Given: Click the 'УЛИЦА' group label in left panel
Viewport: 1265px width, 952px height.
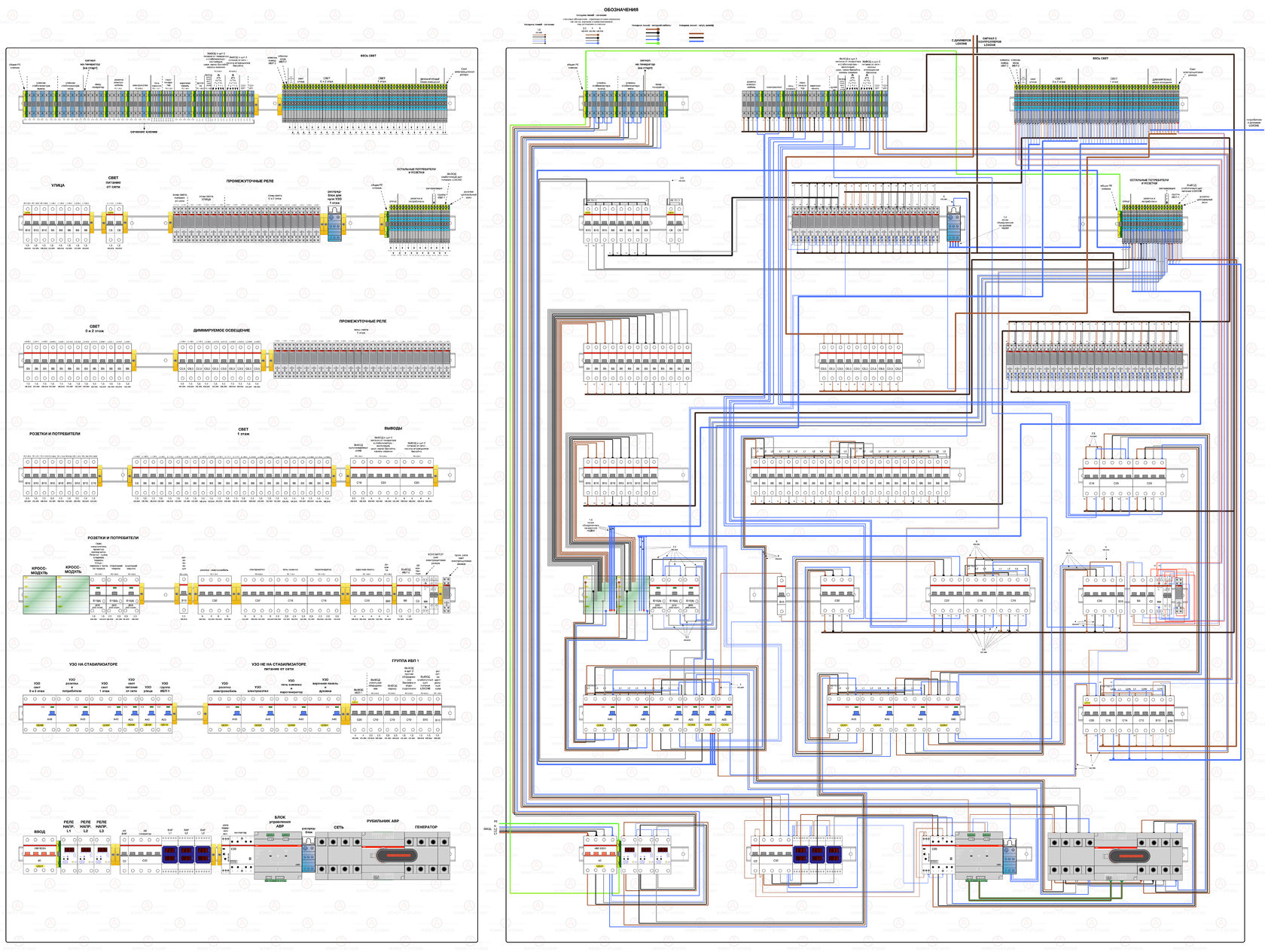Looking at the screenshot, I should pyautogui.click(x=58, y=185).
